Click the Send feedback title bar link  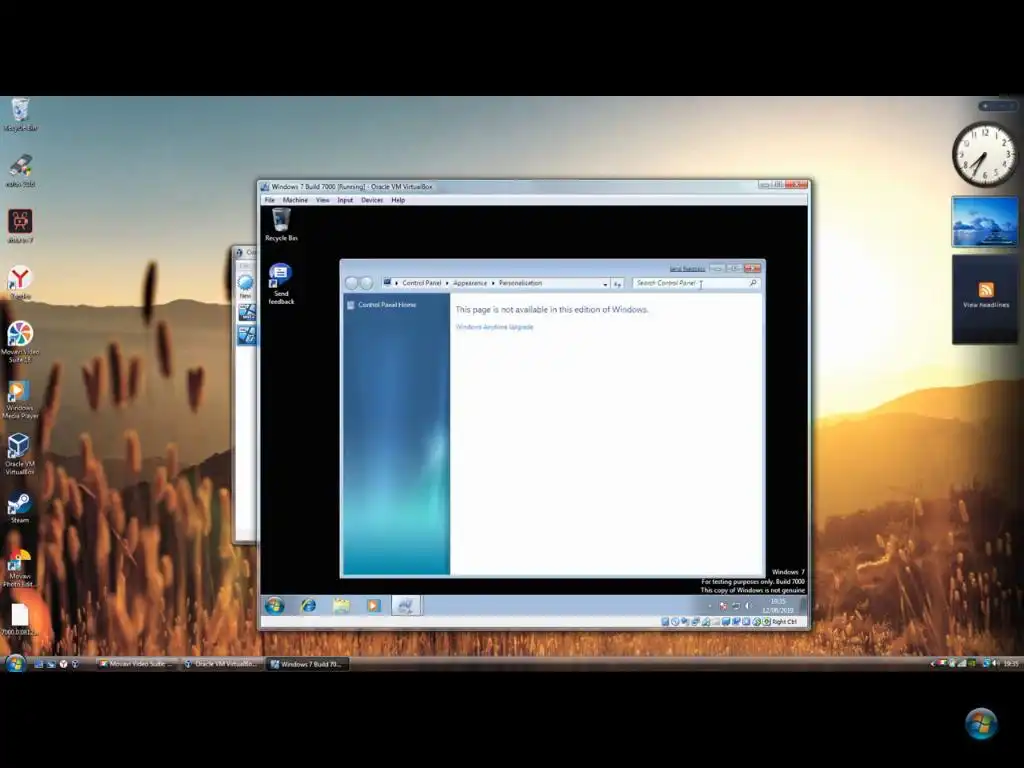click(x=687, y=268)
